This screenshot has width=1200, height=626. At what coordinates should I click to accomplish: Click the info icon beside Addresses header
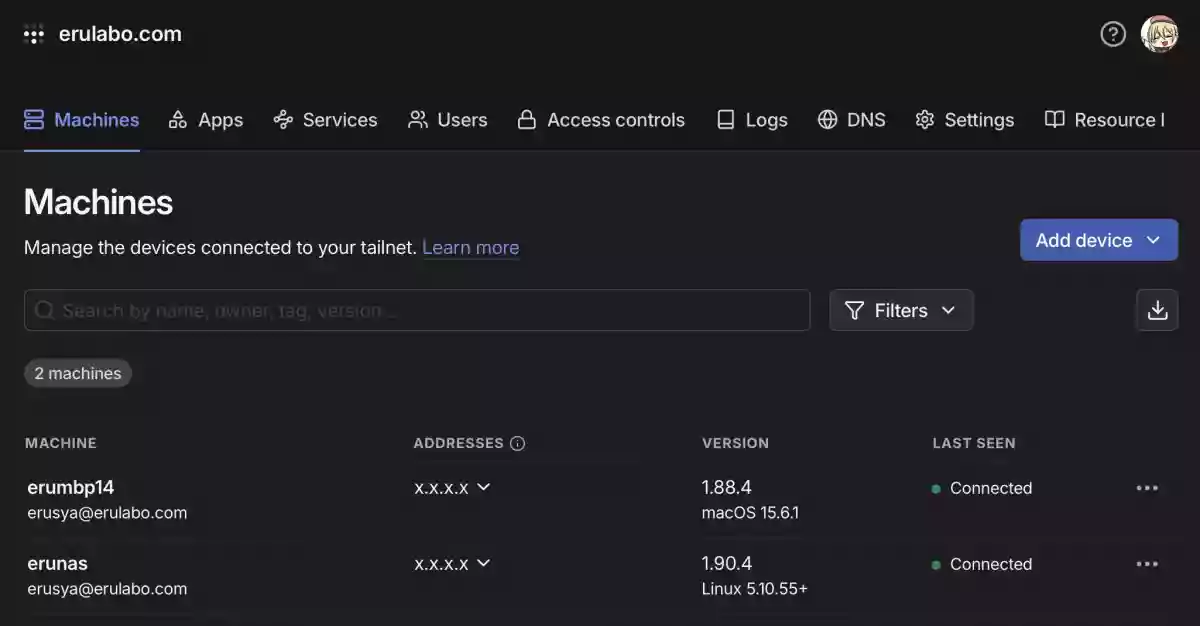click(x=517, y=443)
